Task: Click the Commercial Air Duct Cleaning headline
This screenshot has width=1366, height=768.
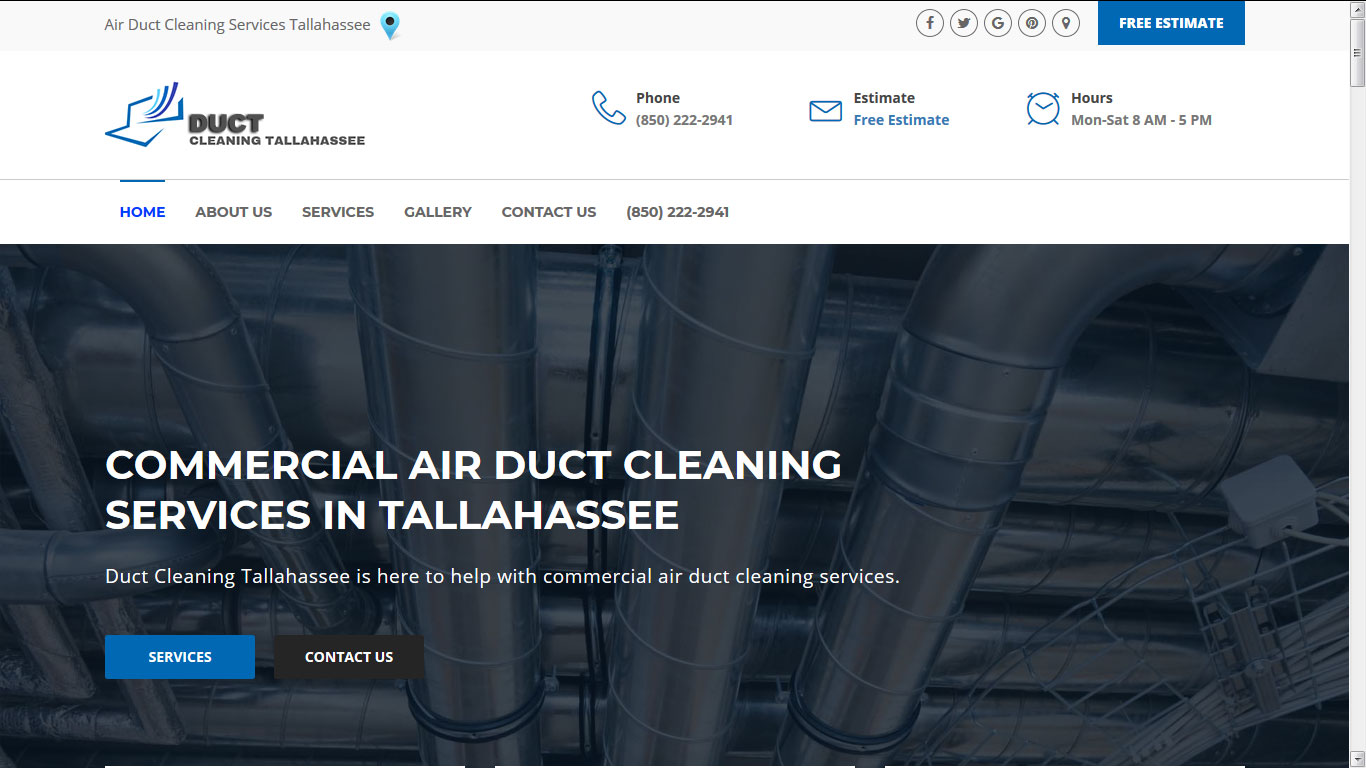Action: pyautogui.click(x=473, y=490)
